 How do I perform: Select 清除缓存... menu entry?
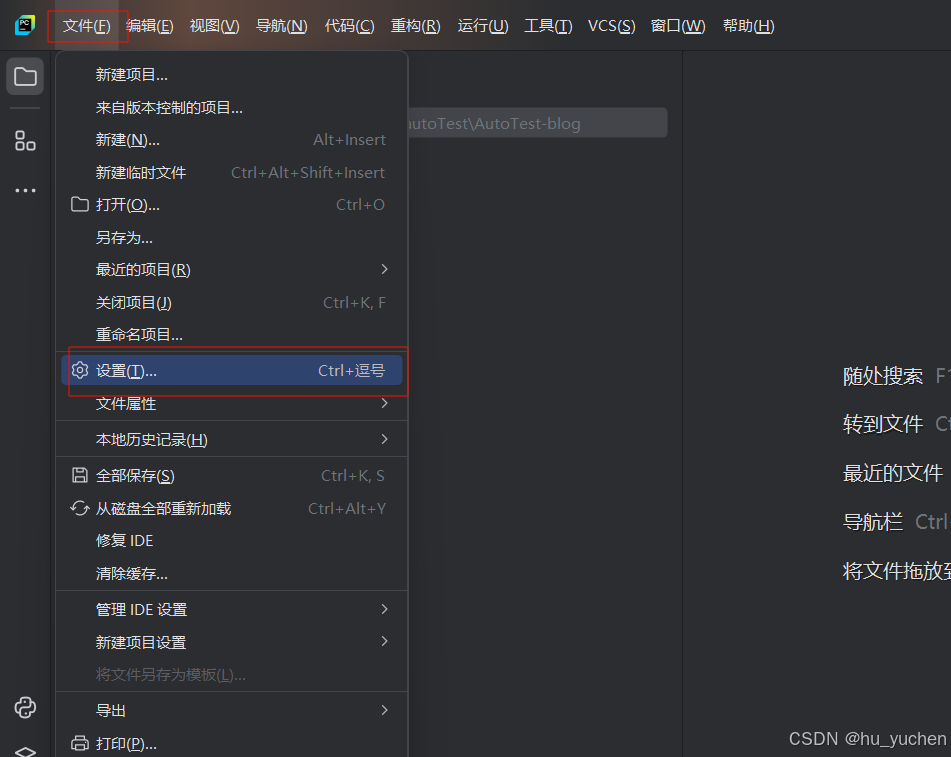131,573
